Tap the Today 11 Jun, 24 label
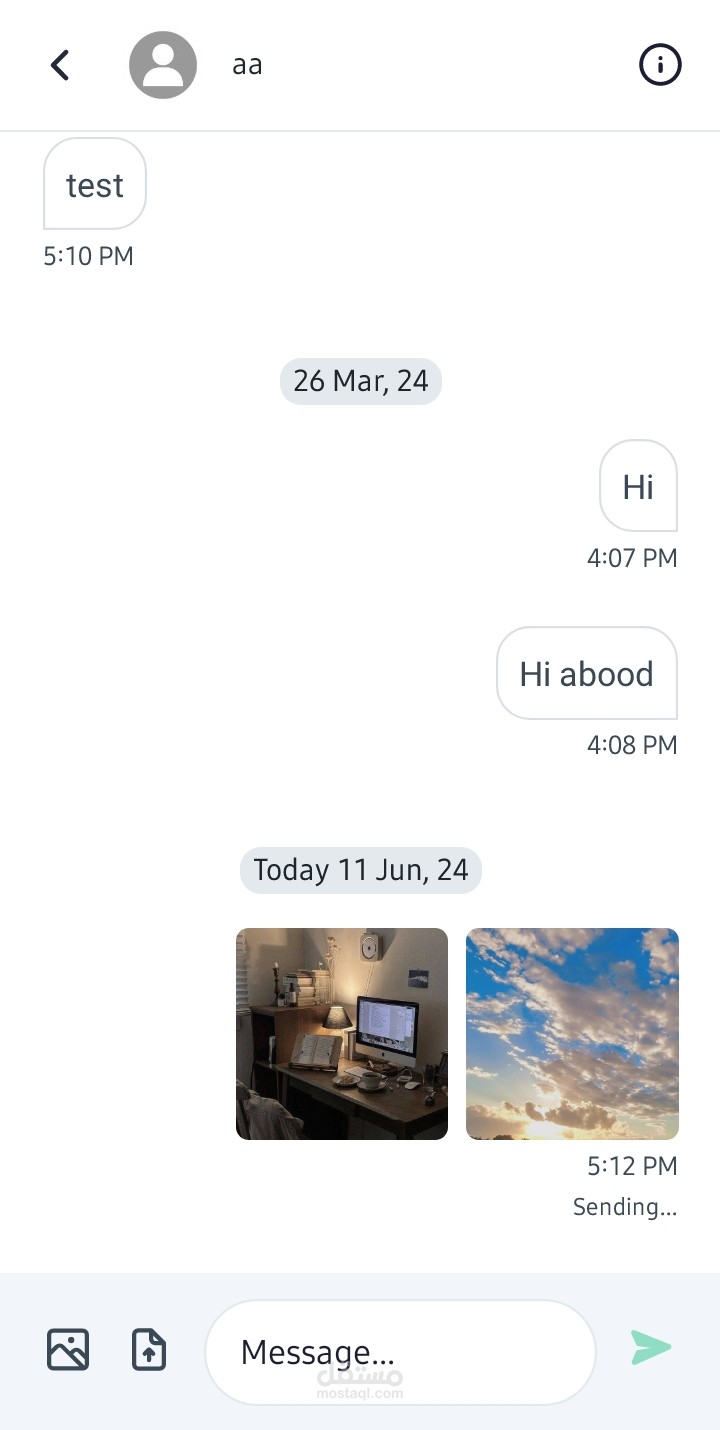The width and height of the screenshot is (720, 1430). [361, 870]
